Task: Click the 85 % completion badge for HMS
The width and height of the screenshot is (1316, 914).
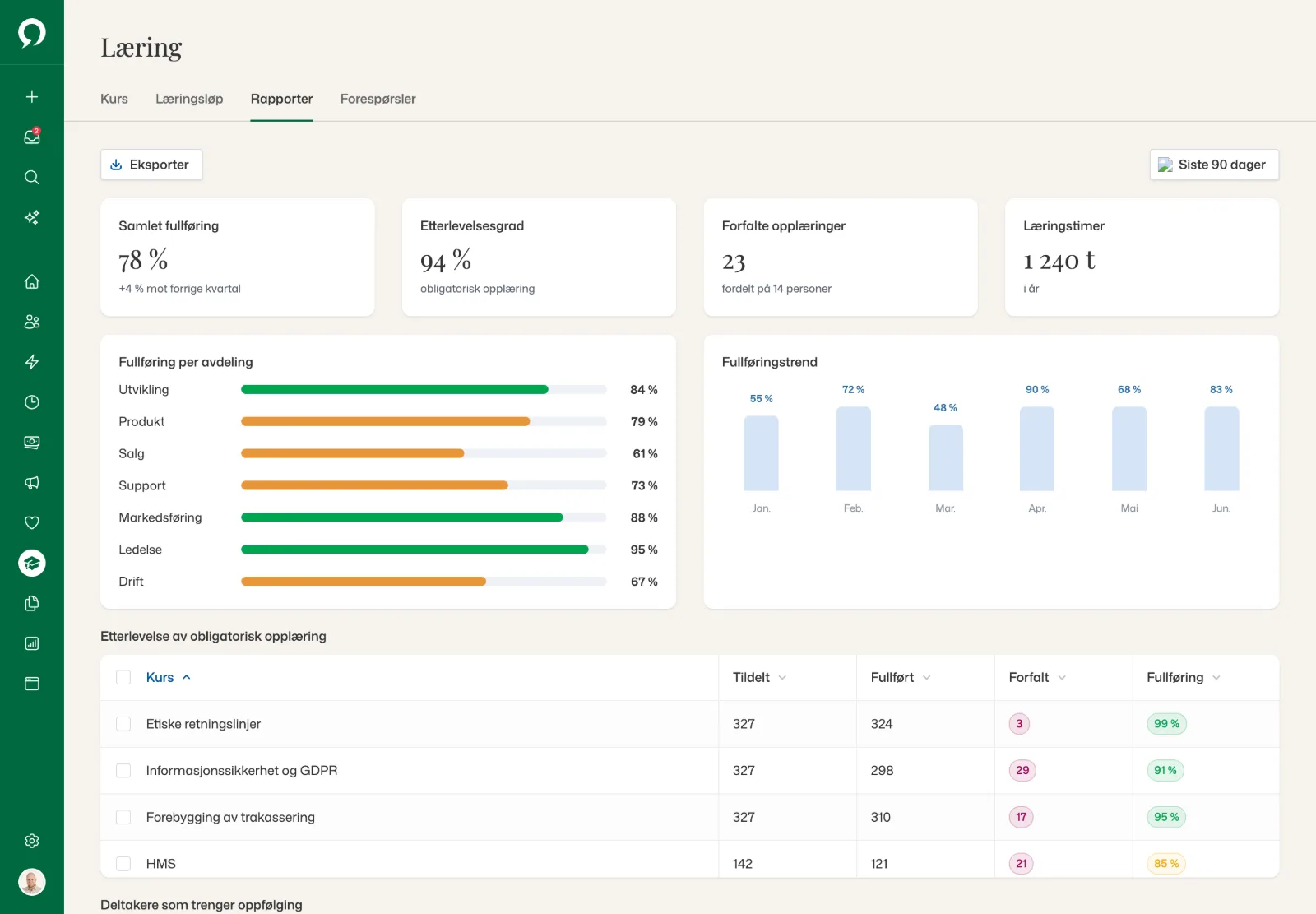Action: coord(1166,864)
